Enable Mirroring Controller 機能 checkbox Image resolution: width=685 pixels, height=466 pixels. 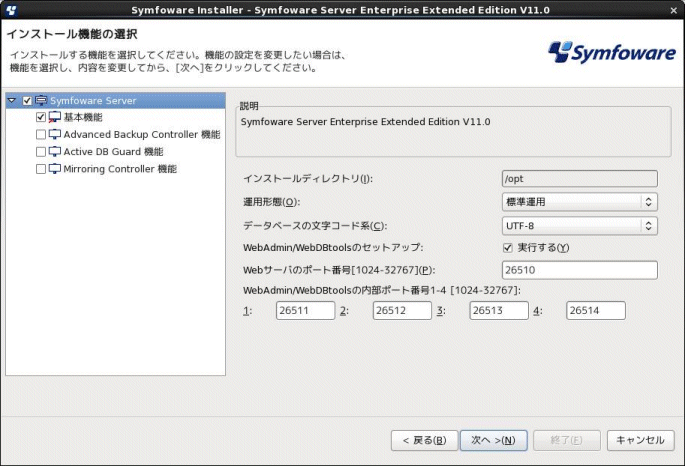pyautogui.click(x=41, y=169)
